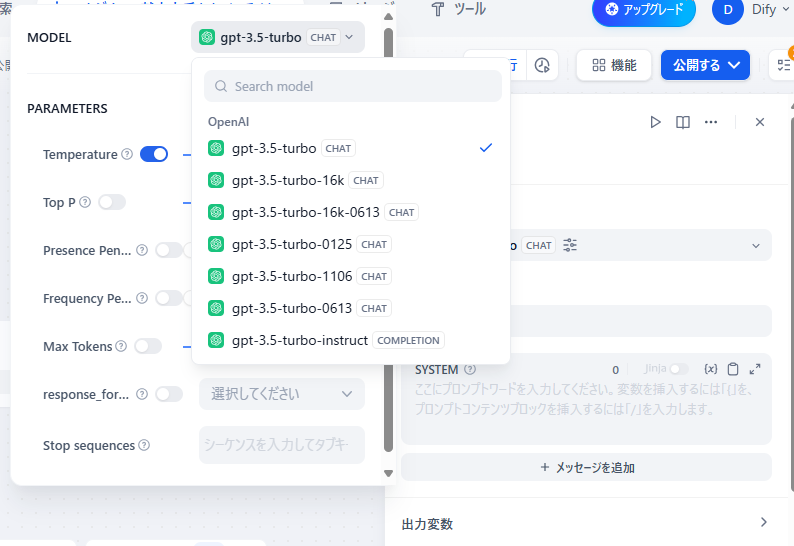Select gpt-3.5-turbo-instruct completion model
The image size is (794, 546).
350,340
